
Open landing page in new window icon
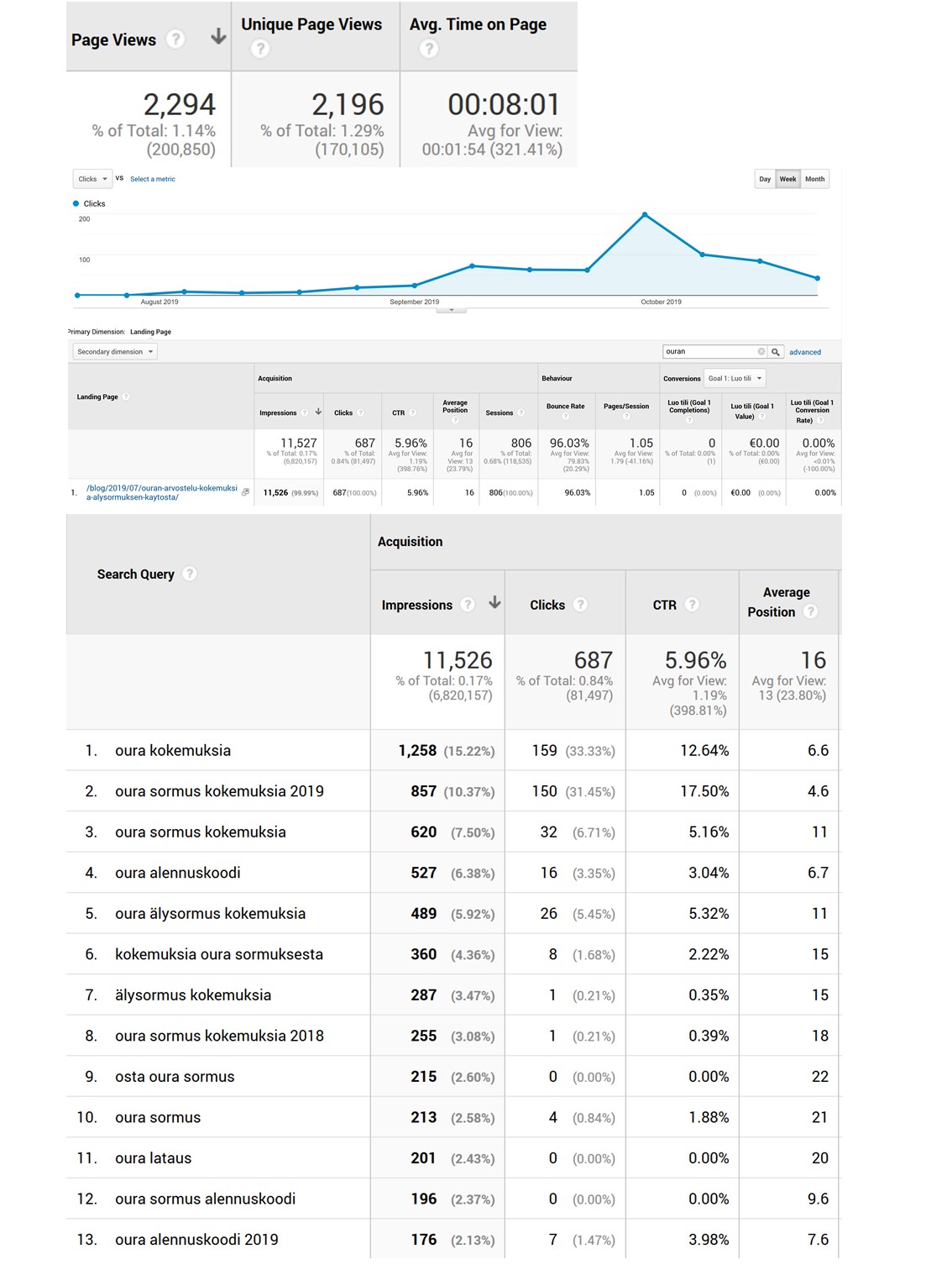pyautogui.click(x=245, y=492)
